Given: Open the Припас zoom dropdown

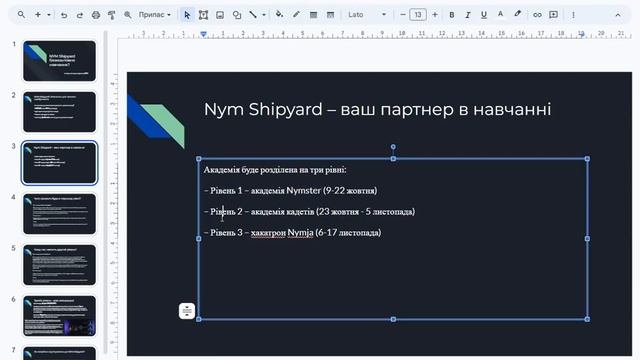Looking at the screenshot, I should (x=155, y=15).
